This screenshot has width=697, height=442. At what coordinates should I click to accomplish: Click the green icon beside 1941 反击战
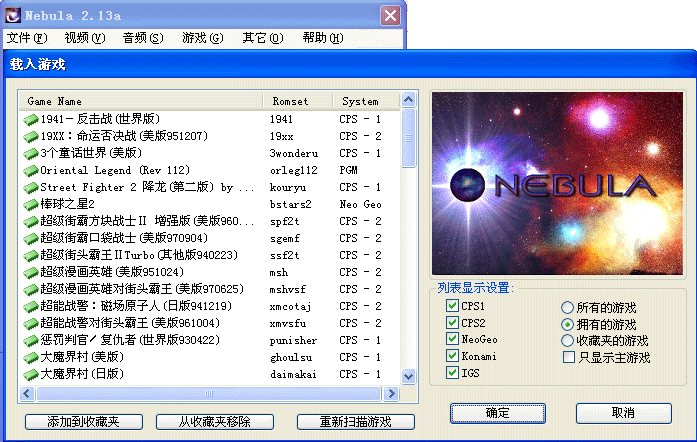click(x=31, y=119)
